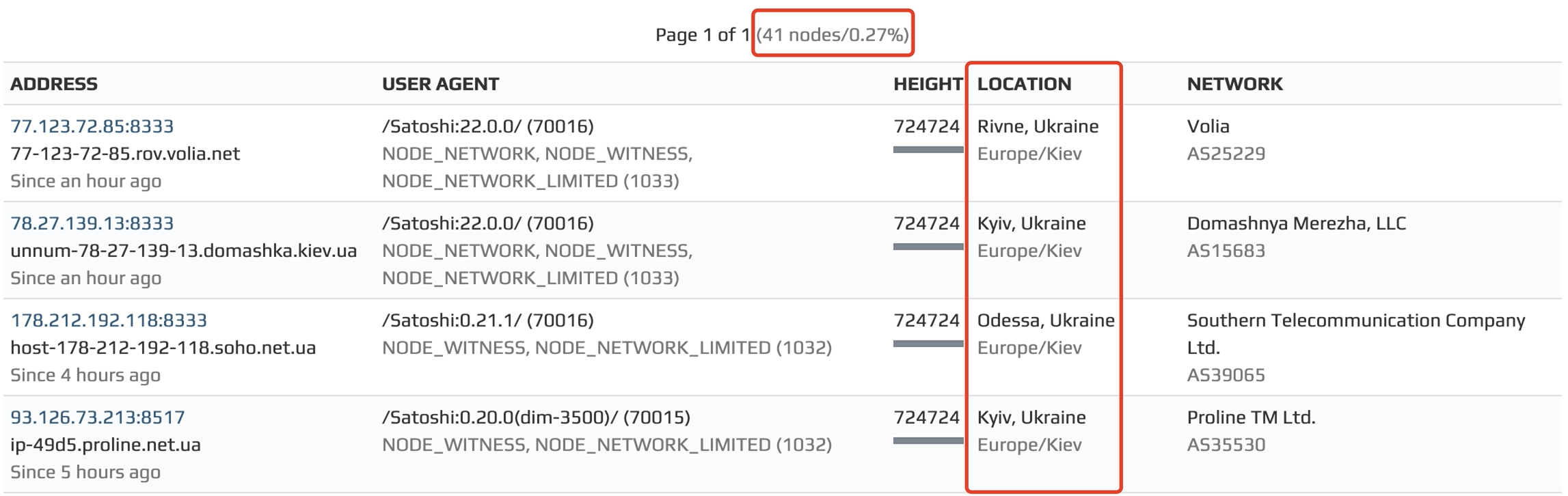This screenshot has width=1568, height=496.
Task: Click the "Page 1 of 1" pagination text
Action: 702,35
